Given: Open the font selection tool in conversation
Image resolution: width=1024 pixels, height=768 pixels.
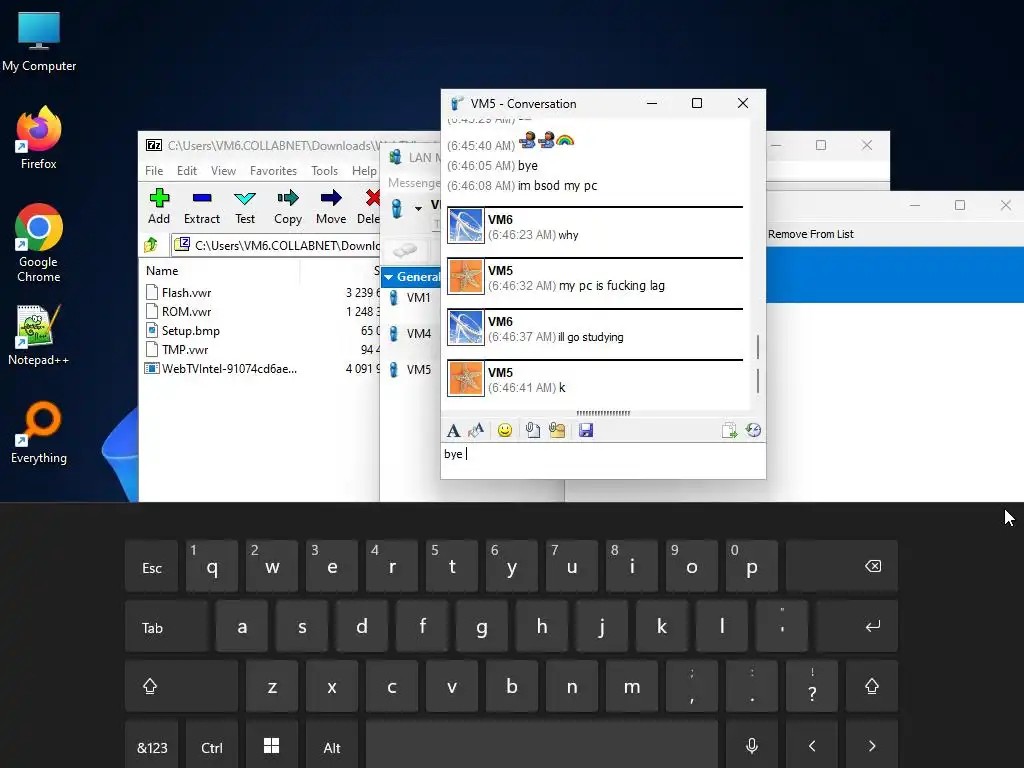Looking at the screenshot, I should (453, 430).
